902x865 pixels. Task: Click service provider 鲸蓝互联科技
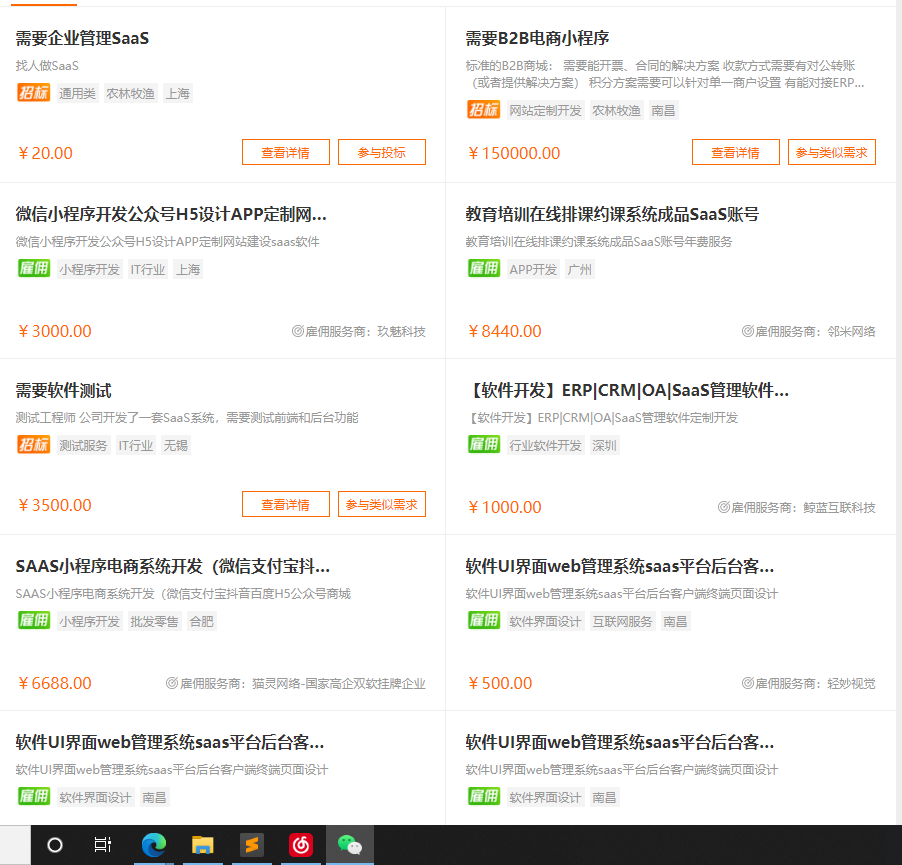(x=839, y=507)
